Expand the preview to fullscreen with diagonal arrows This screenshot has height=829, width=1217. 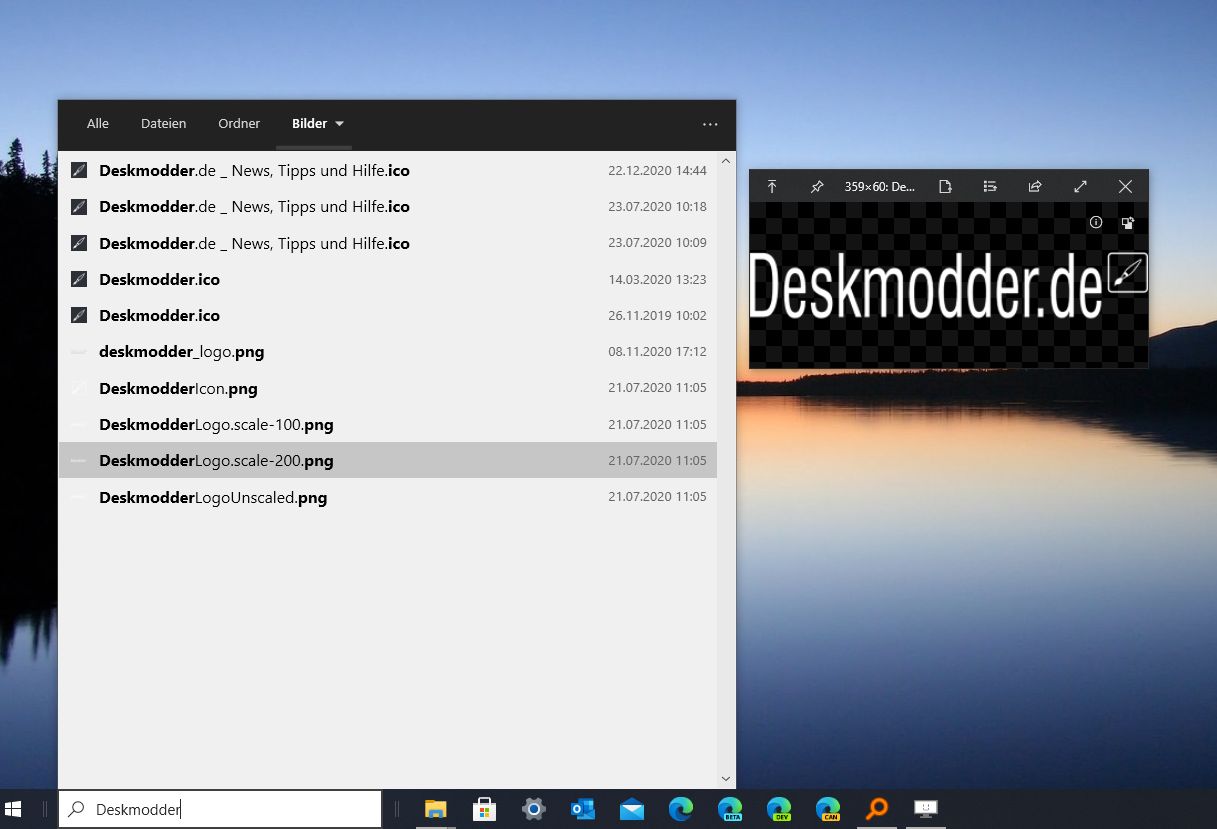pos(1080,187)
